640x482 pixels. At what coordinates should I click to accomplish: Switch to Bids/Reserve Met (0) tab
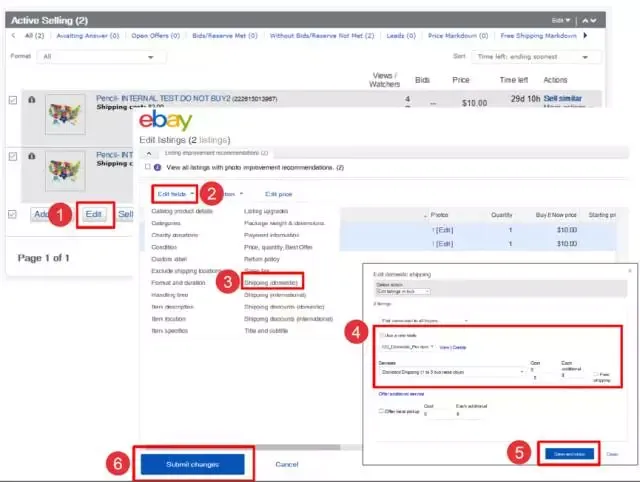[x=224, y=36]
